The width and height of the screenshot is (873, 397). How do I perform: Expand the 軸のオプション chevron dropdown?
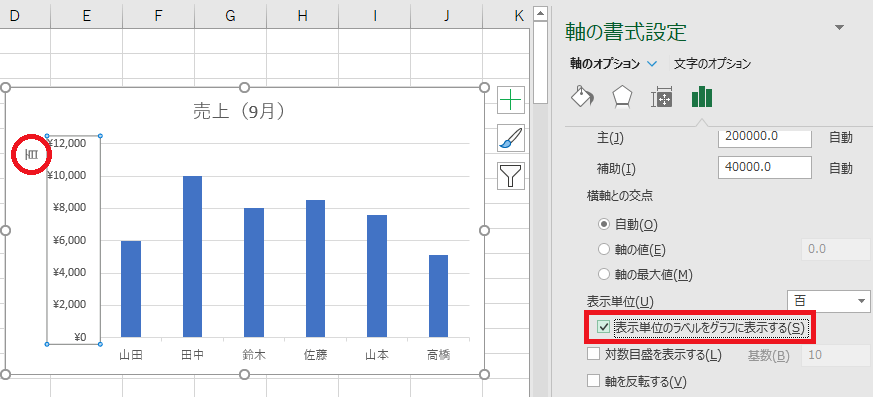(x=653, y=64)
